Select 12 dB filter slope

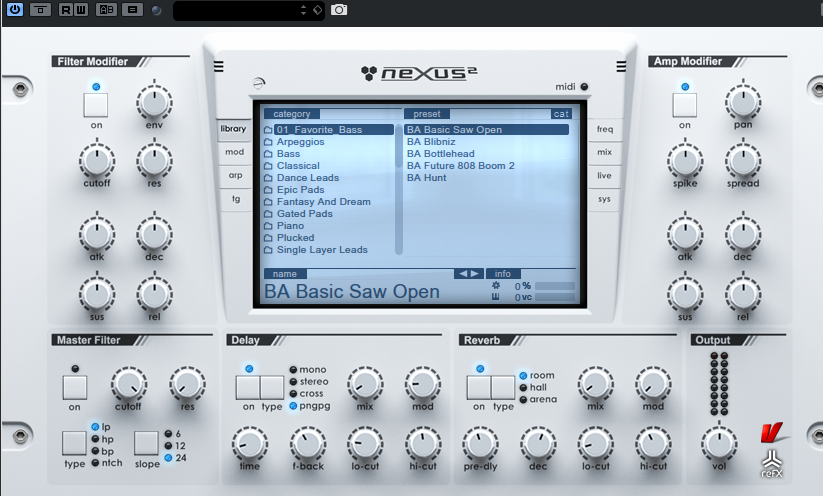pyautogui.click(x=175, y=446)
